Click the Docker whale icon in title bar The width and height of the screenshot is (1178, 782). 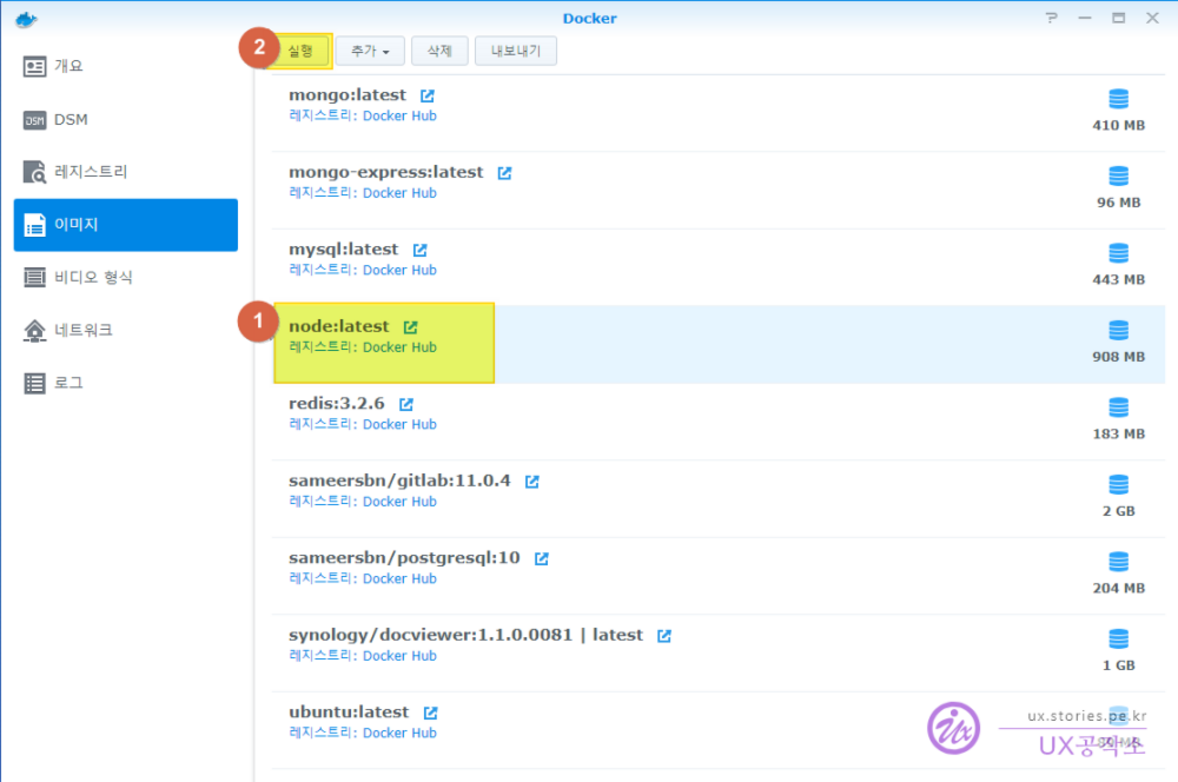coord(26,19)
